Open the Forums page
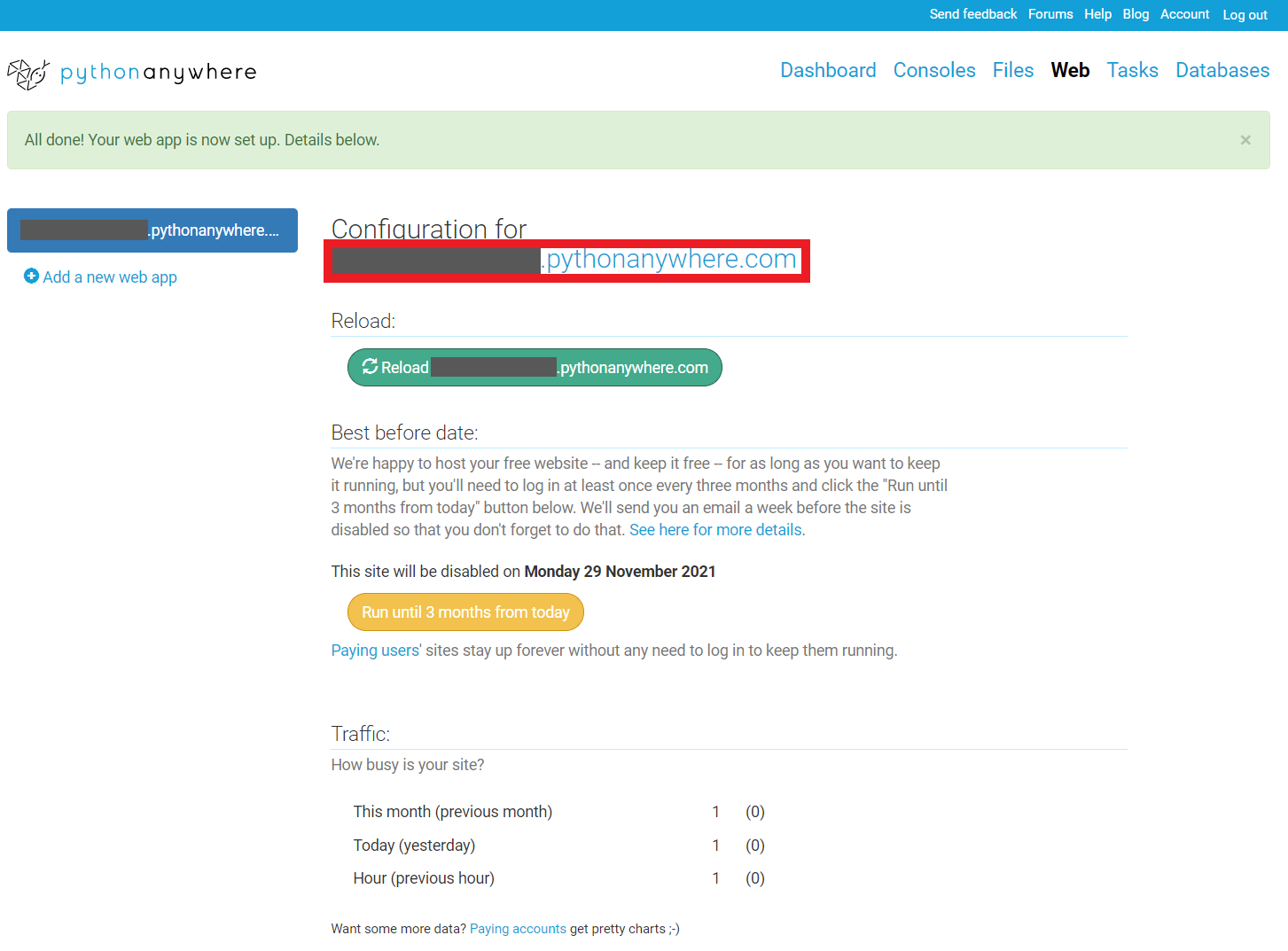 point(1050,14)
